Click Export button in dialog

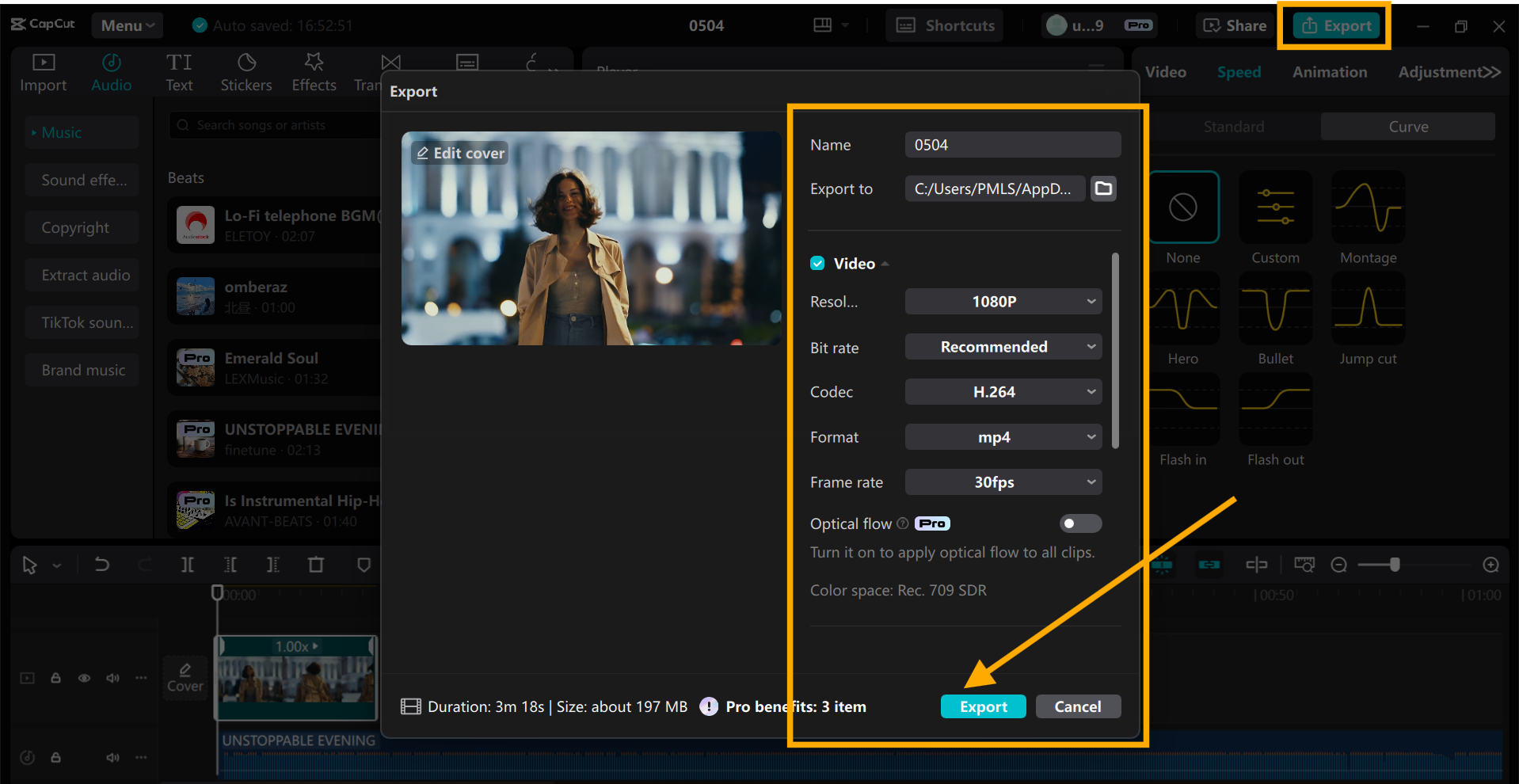pyautogui.click(x=983, y=706)
